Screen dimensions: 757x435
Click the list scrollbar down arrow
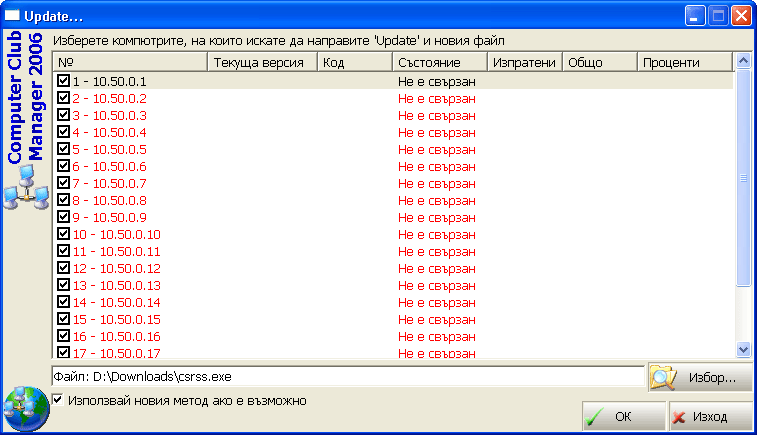(743, 349)
